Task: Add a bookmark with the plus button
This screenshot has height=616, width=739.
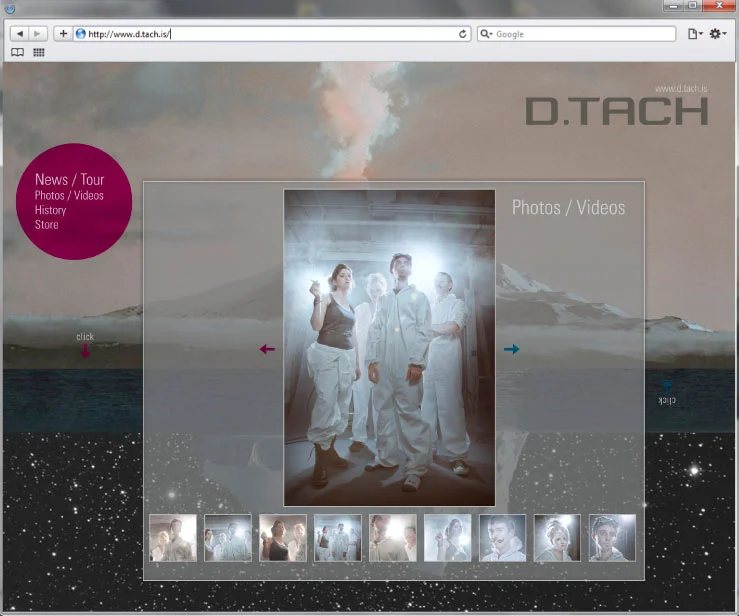Action: tap(63, 34)
